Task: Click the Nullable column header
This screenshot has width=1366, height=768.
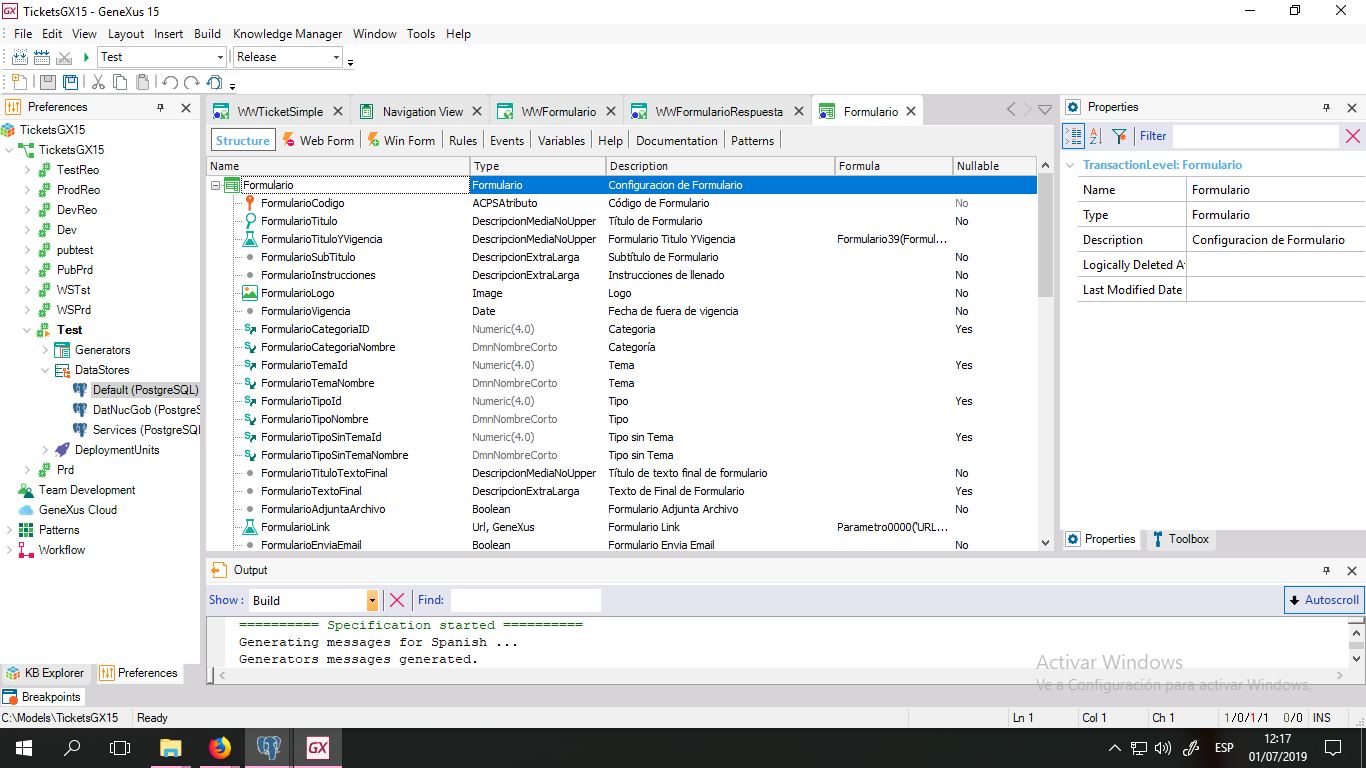Action: point(995,166)
